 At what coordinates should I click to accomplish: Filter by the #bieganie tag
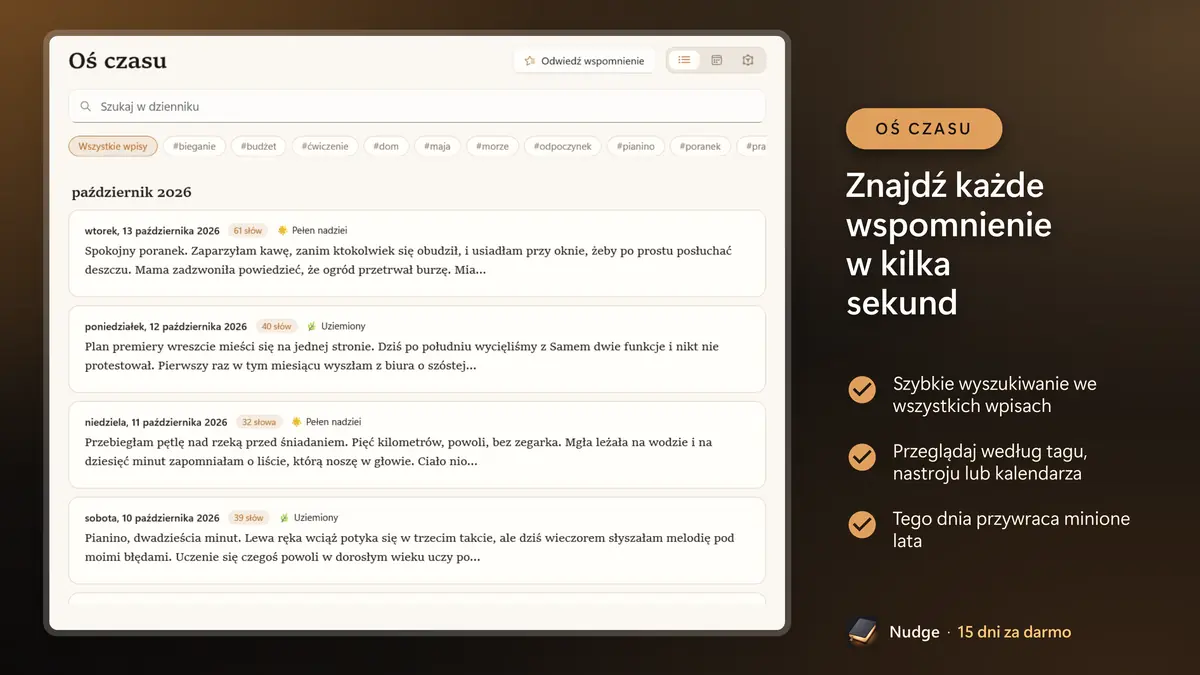click(x=195, y=146)
